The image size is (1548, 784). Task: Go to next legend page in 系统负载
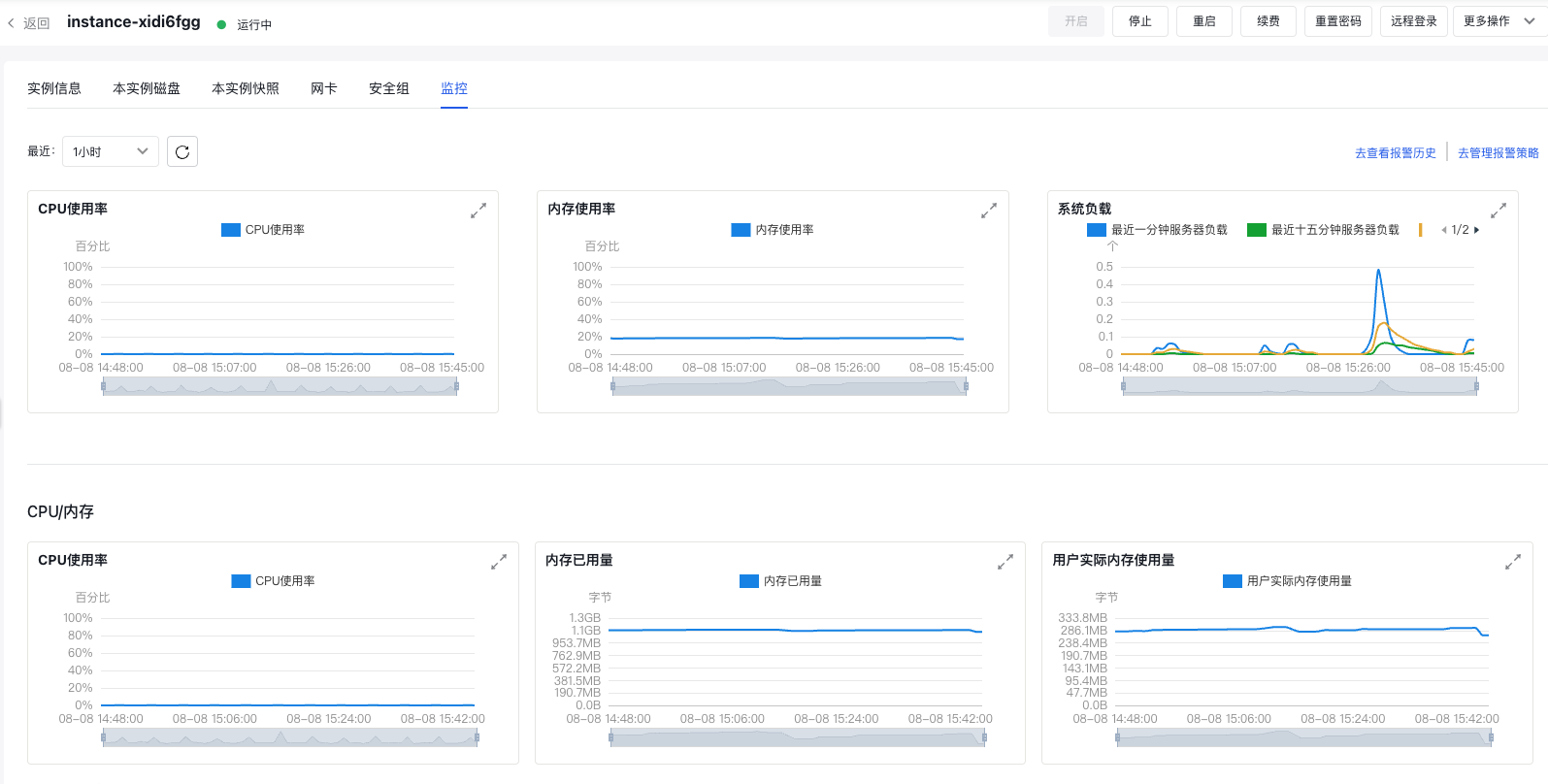point(1476,230)
